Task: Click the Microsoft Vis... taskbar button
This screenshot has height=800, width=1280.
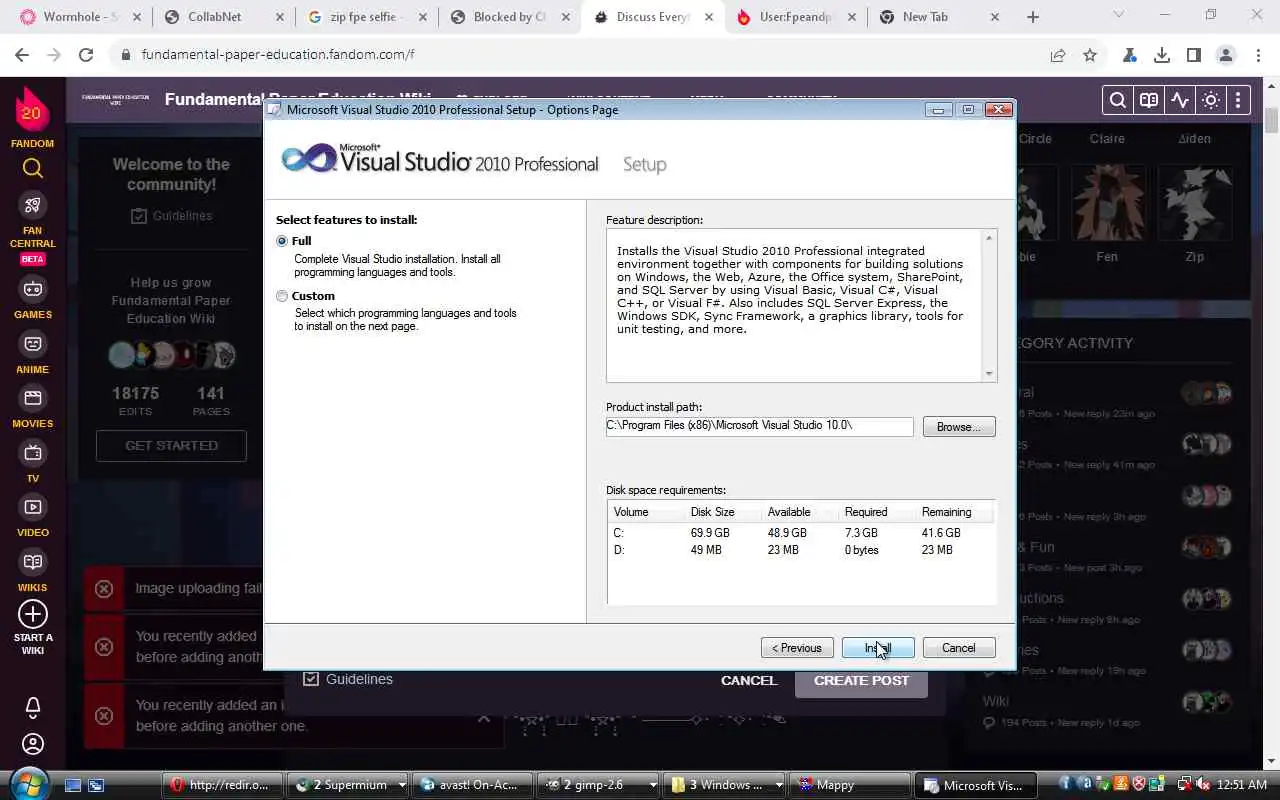Action: point(974,785)
